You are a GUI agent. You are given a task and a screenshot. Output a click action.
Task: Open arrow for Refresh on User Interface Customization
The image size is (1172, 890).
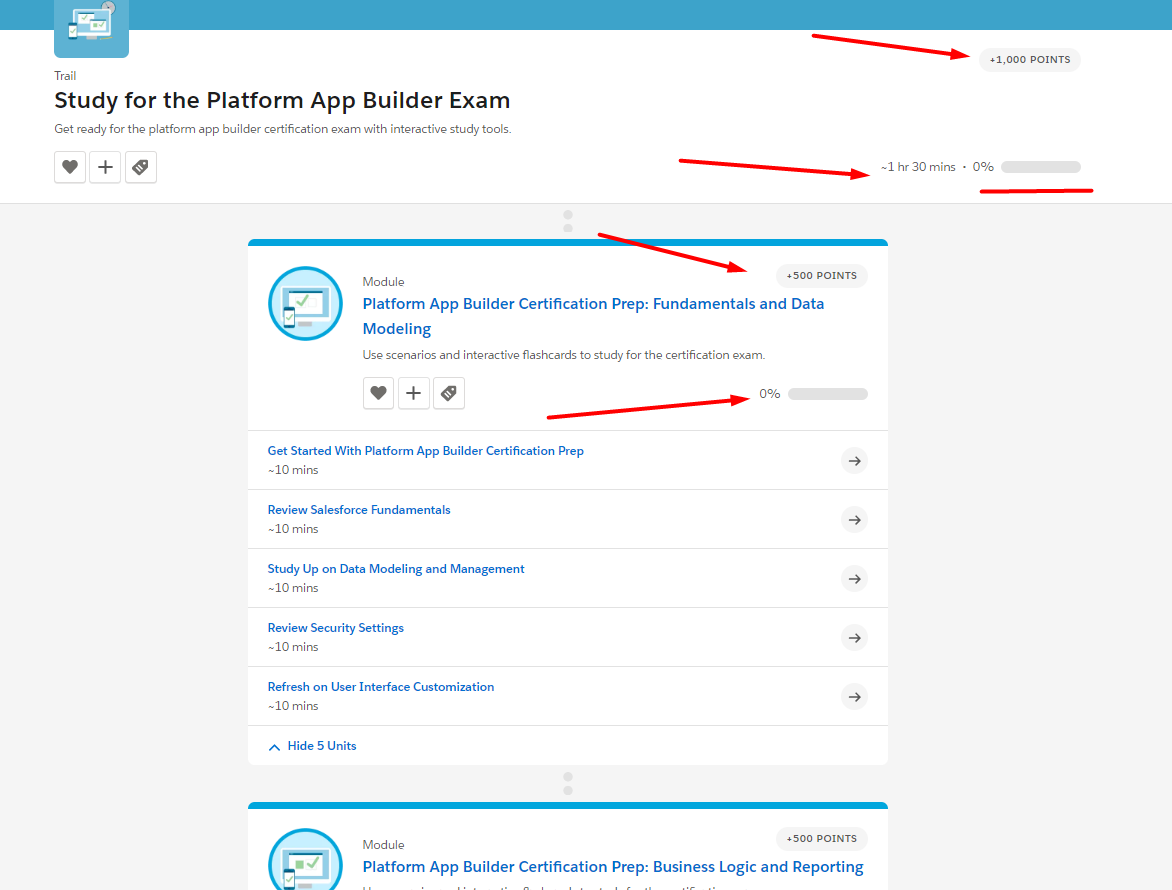tap(854, 697)
